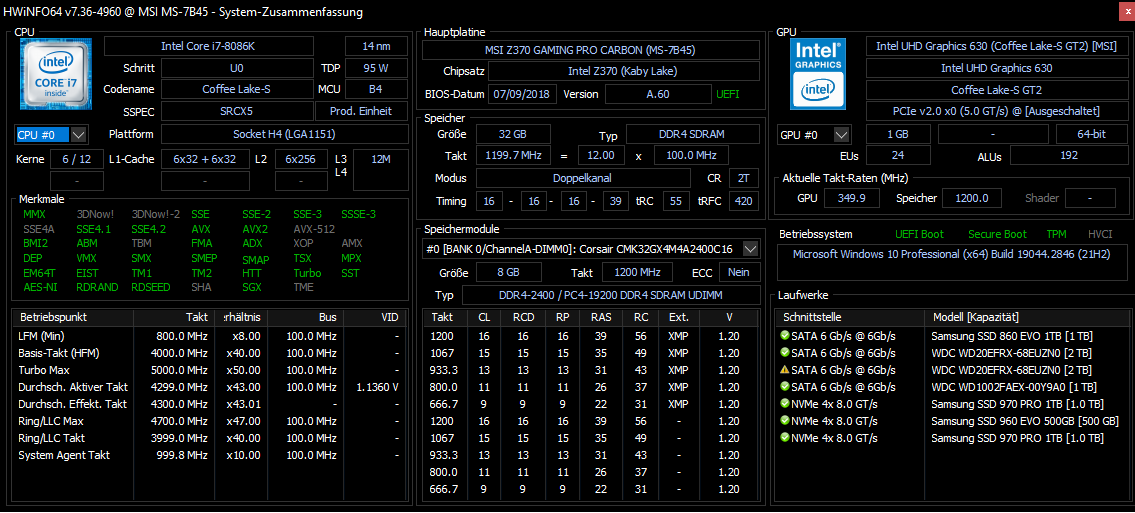1135x513 pixels.
Task: Click the HVCI label
Action: tap(1100, 234)
